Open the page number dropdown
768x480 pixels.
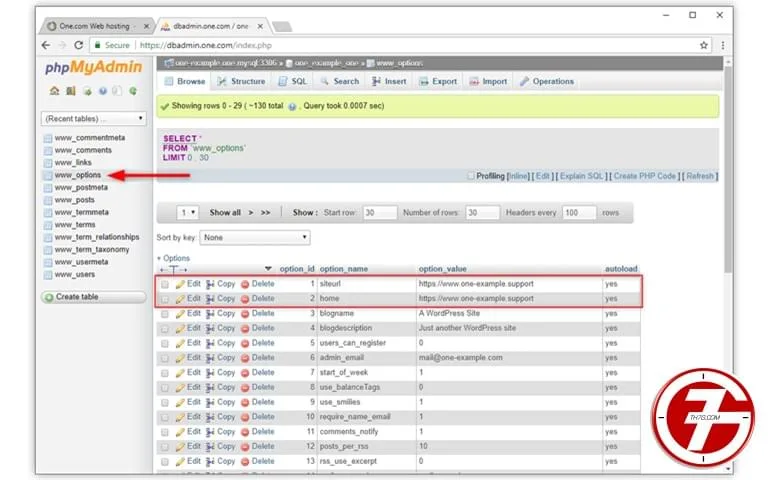[x=188, y=213]
